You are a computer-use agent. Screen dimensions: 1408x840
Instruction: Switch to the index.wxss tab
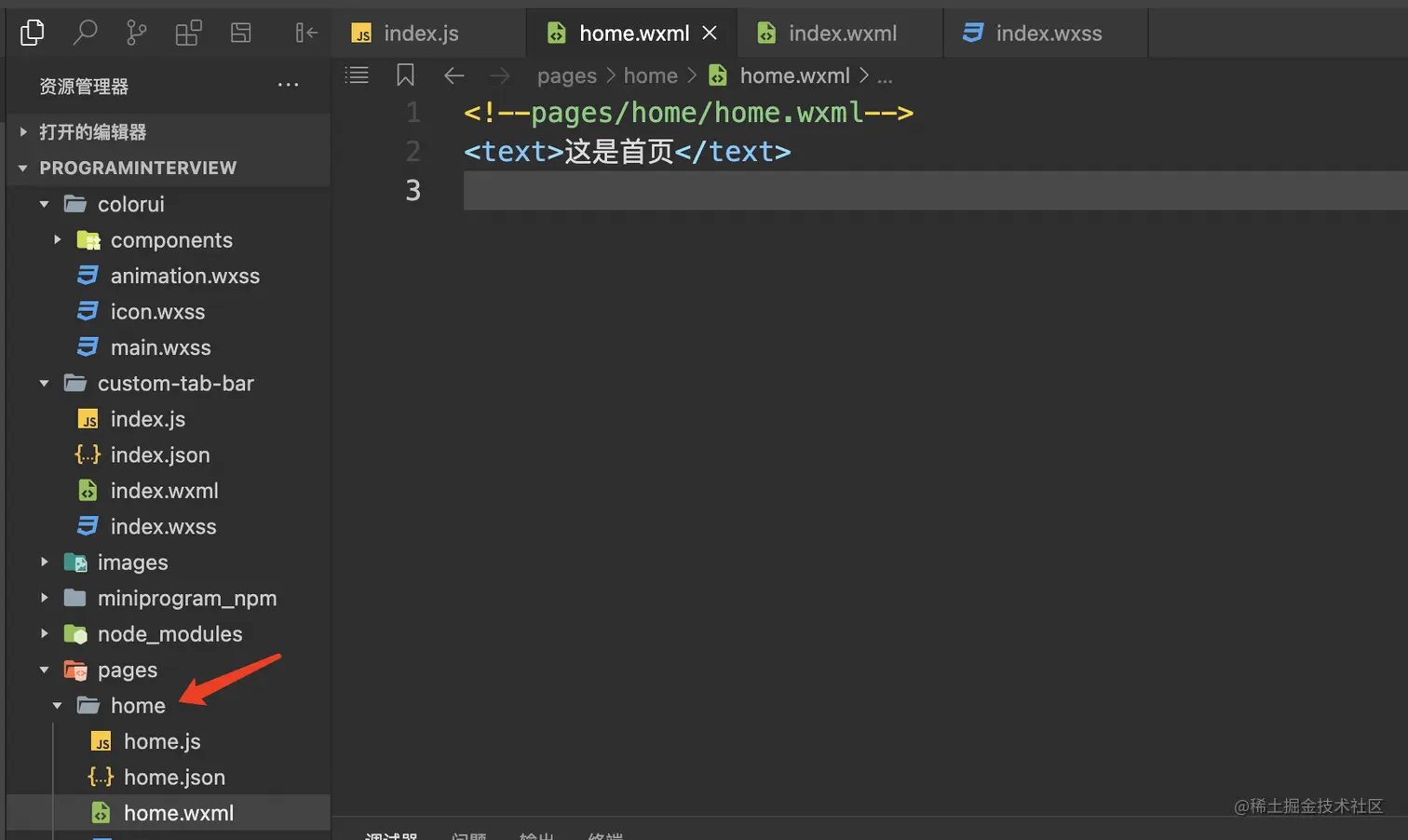point(1046,34)
